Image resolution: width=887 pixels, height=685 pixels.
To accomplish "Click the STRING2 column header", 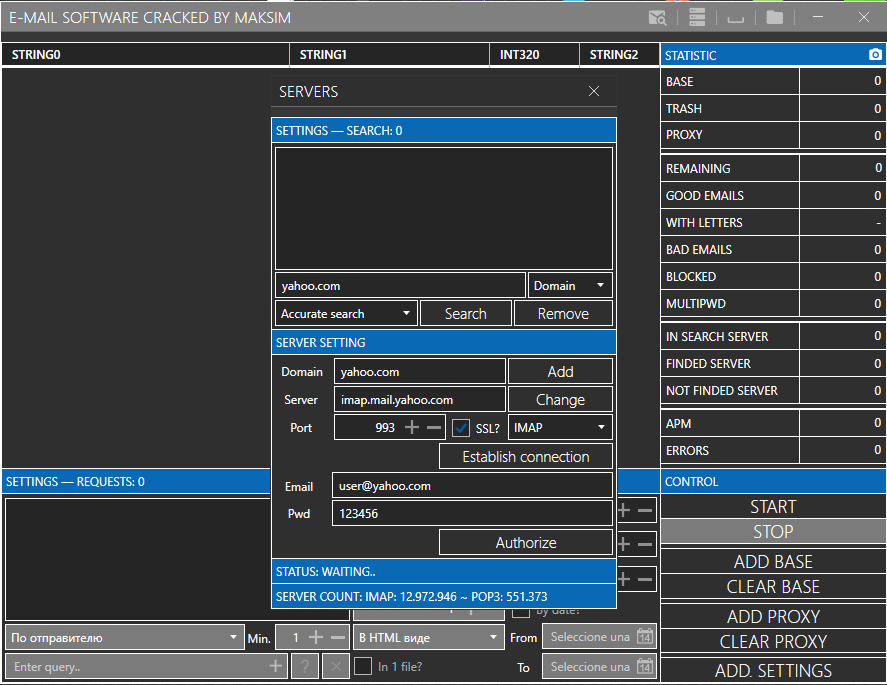I will tap(619, 55).
